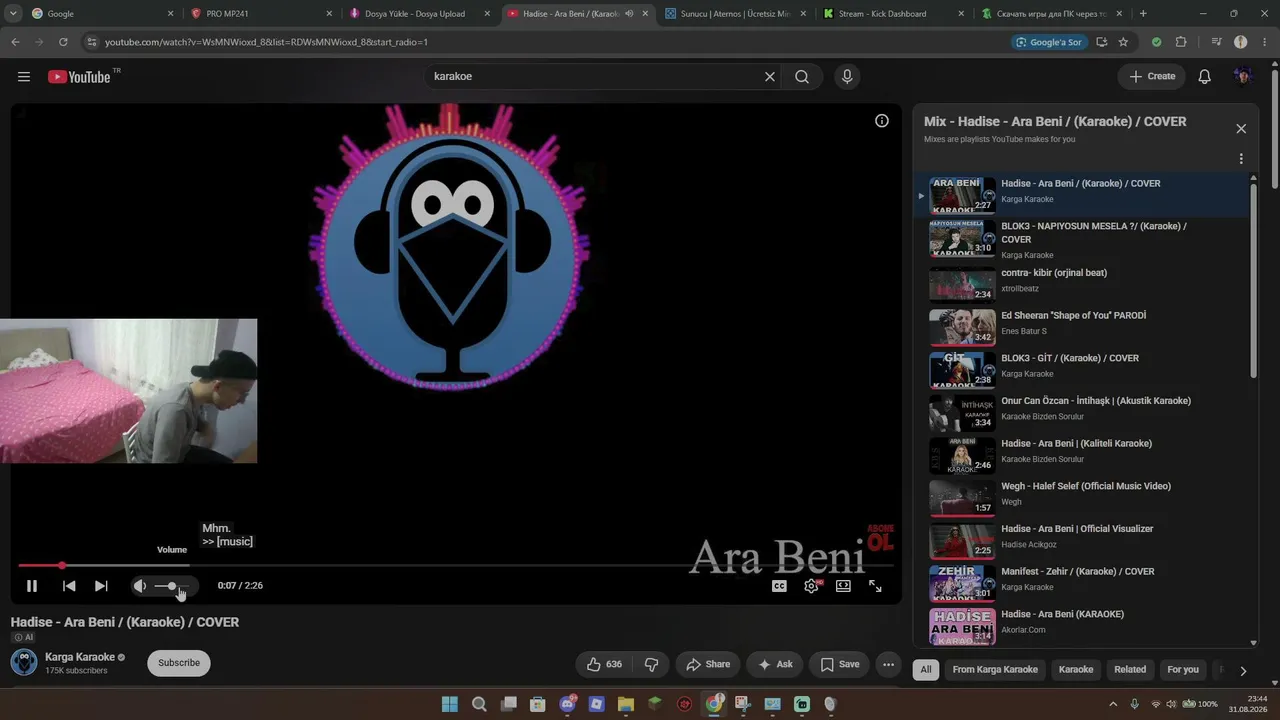
Task: Dislike the video
Action: (652, 664)
